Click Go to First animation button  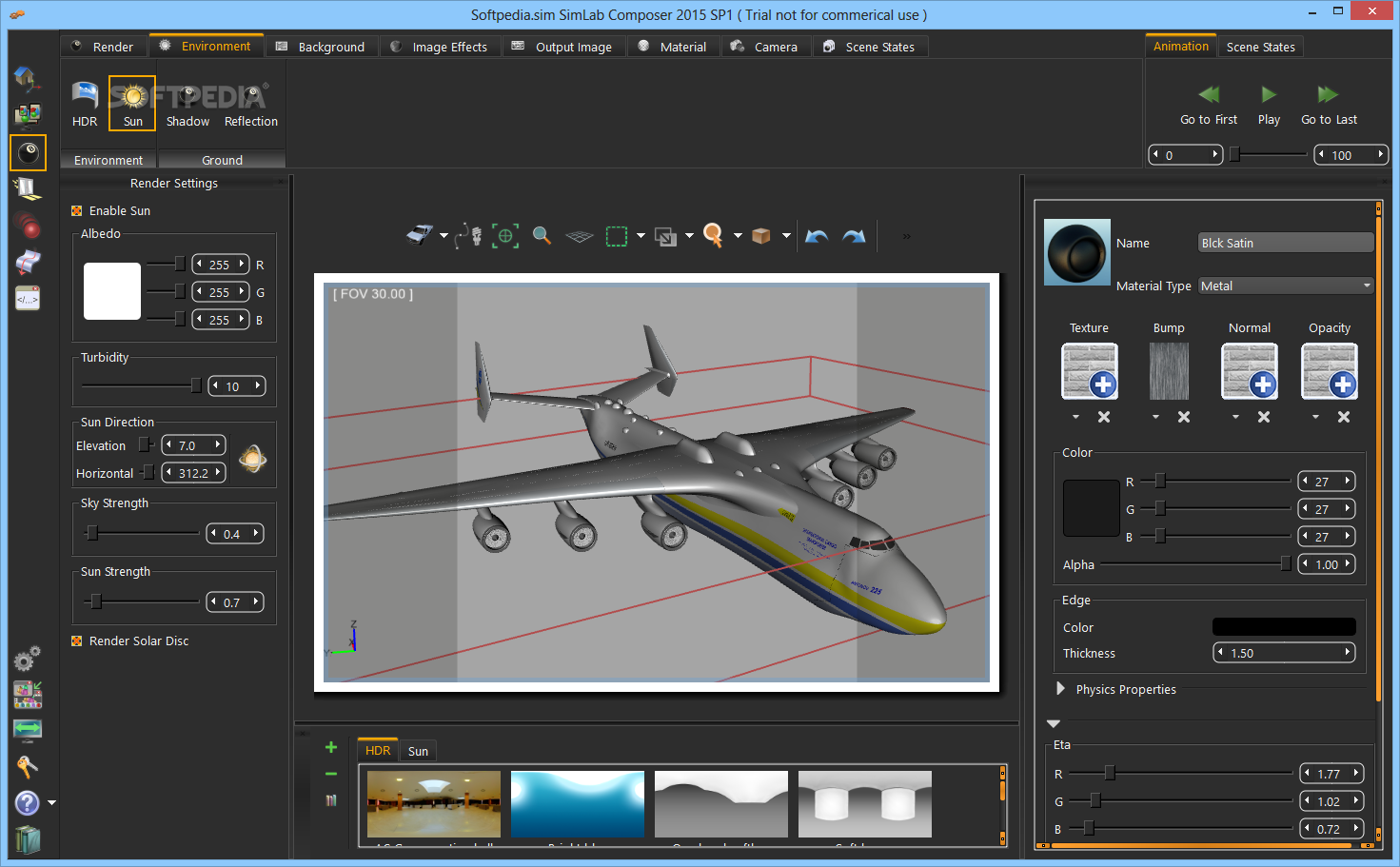(1209, 105)
